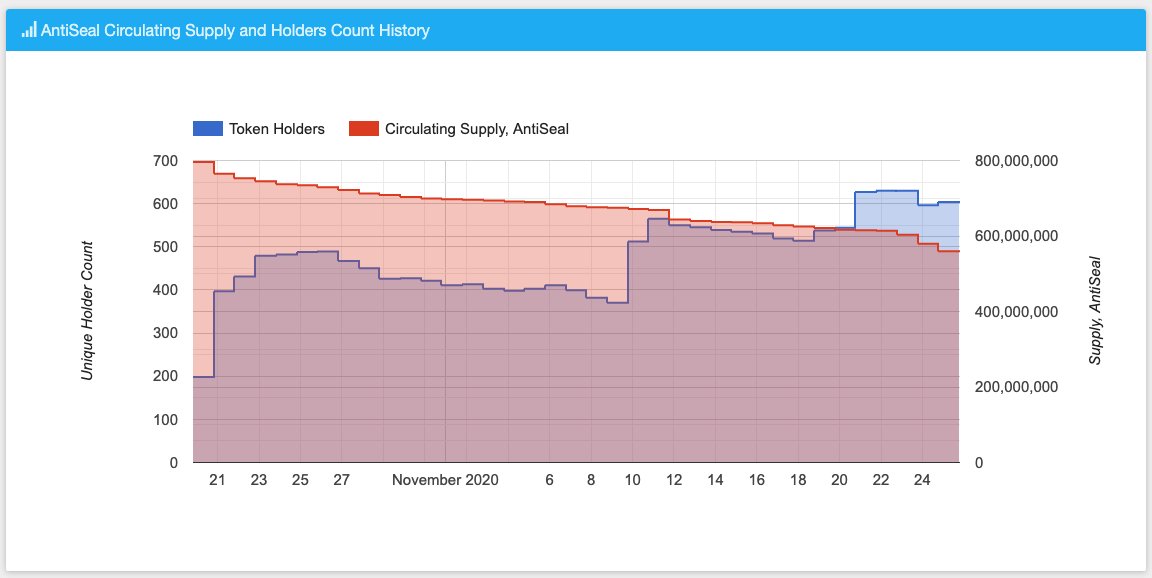Click the blue Token Holders legend swatch
Image resolution: width=1152 pixels, height=578 pixels.
(207, 129)
